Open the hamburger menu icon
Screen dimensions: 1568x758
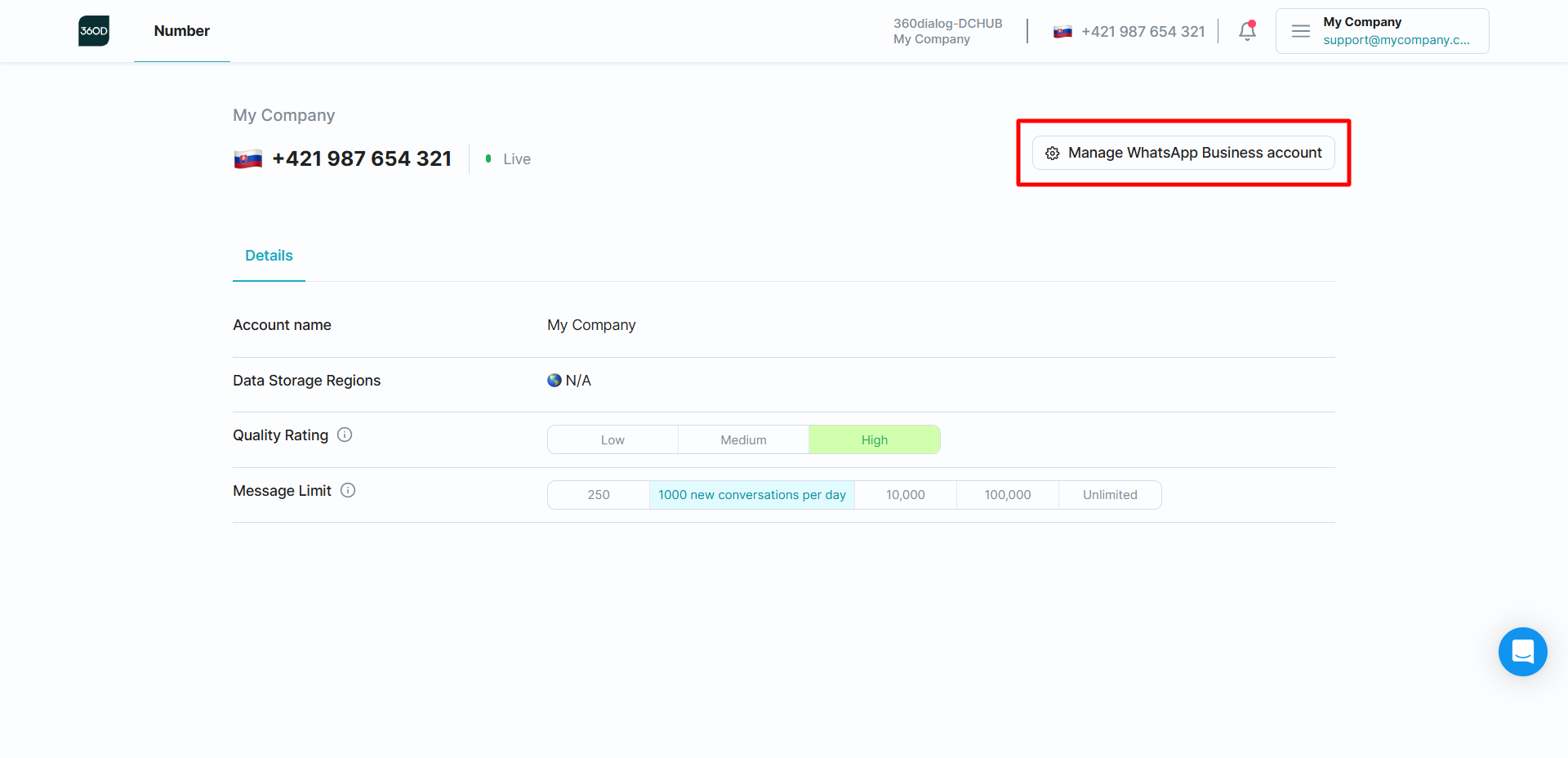pos(1300,31)
